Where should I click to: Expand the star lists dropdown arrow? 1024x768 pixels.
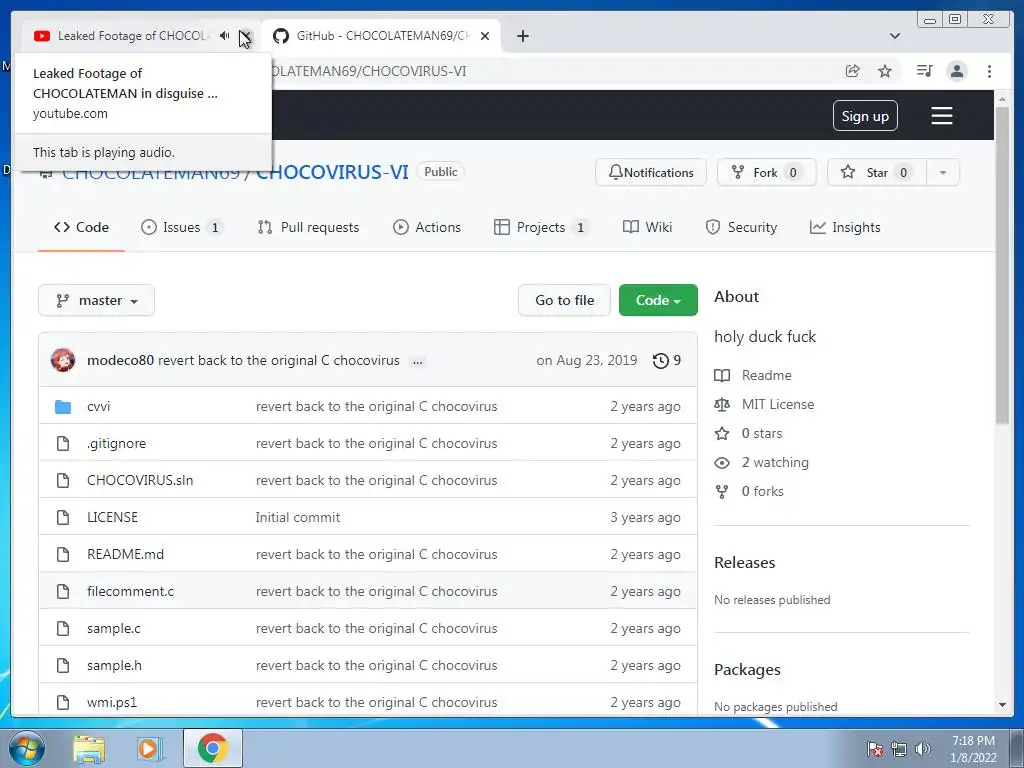(943, 172)
